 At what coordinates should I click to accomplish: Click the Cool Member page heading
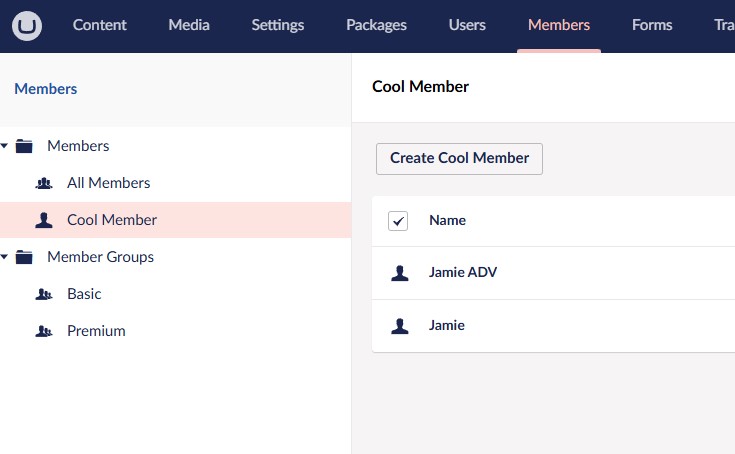point(420,87)
